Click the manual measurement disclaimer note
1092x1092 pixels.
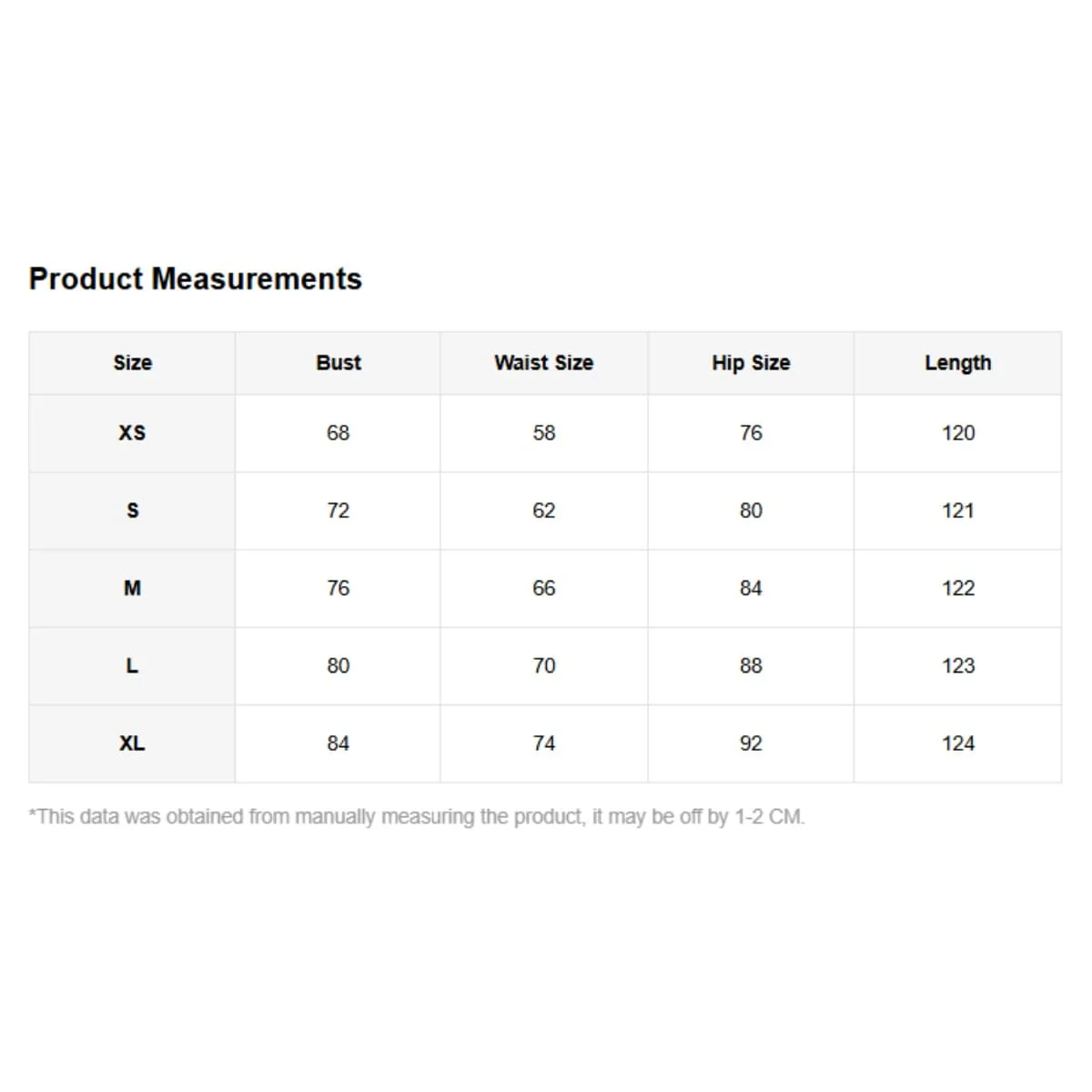[417, 817]
